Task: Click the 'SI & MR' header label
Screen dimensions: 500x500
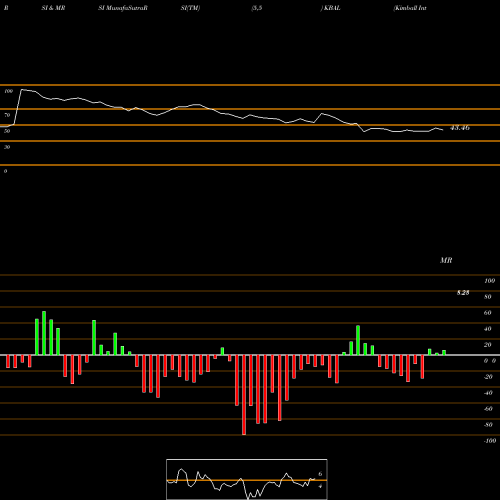Action: pos(53,8)
